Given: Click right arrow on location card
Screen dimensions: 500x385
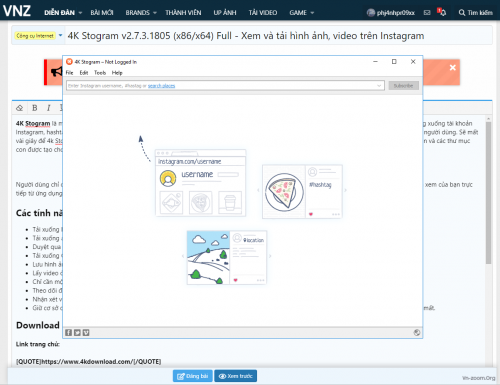Looking at the screenshot, I should (270, 256).
